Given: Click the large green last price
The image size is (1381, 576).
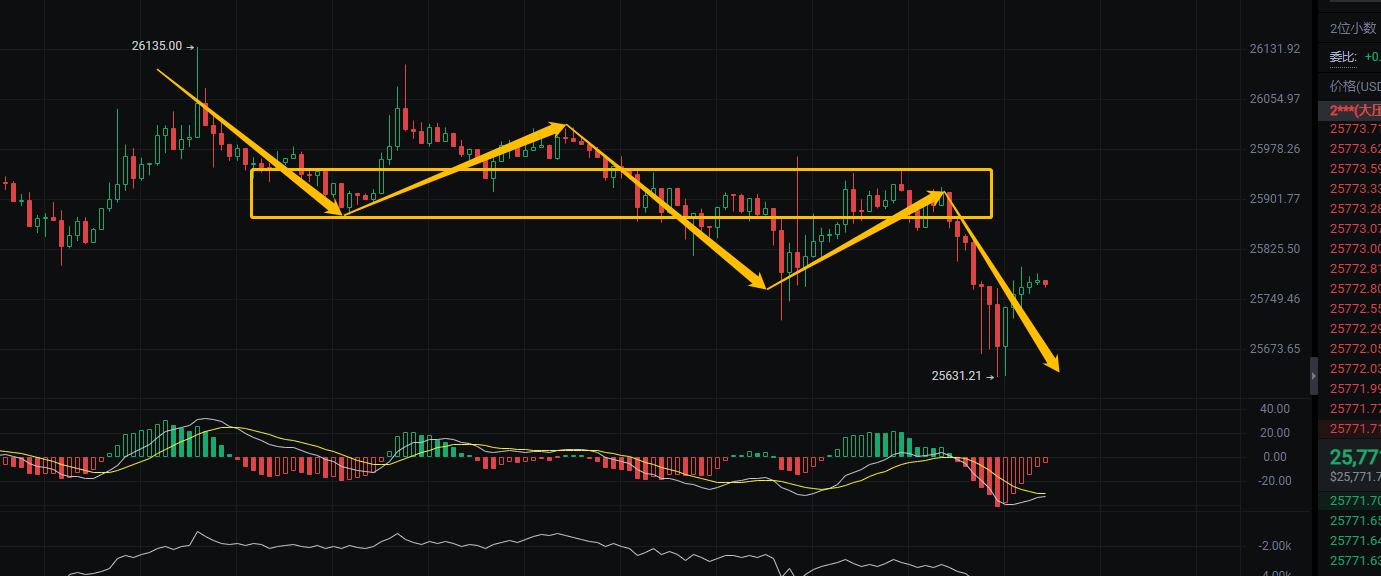Looking at the screenshot, I should point(1354,459).
